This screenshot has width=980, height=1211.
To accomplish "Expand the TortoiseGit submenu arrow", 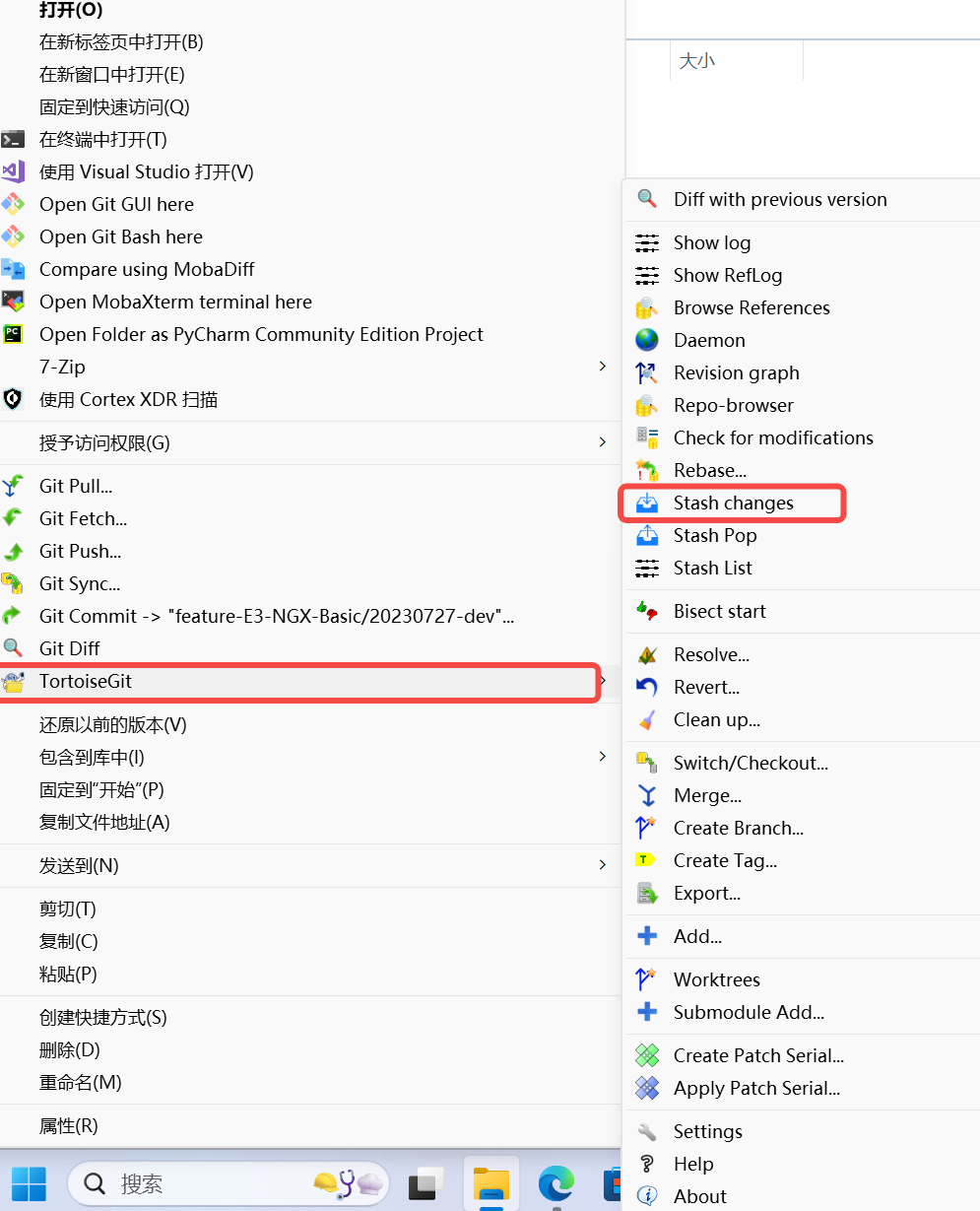I will point(603,681).
